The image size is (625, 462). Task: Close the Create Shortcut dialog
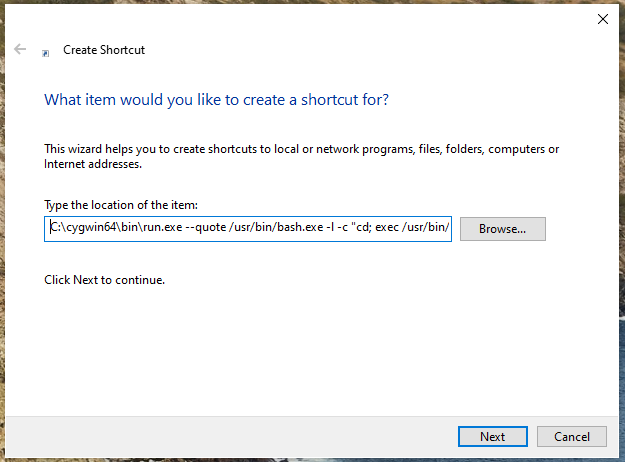[x=603, y=19]
